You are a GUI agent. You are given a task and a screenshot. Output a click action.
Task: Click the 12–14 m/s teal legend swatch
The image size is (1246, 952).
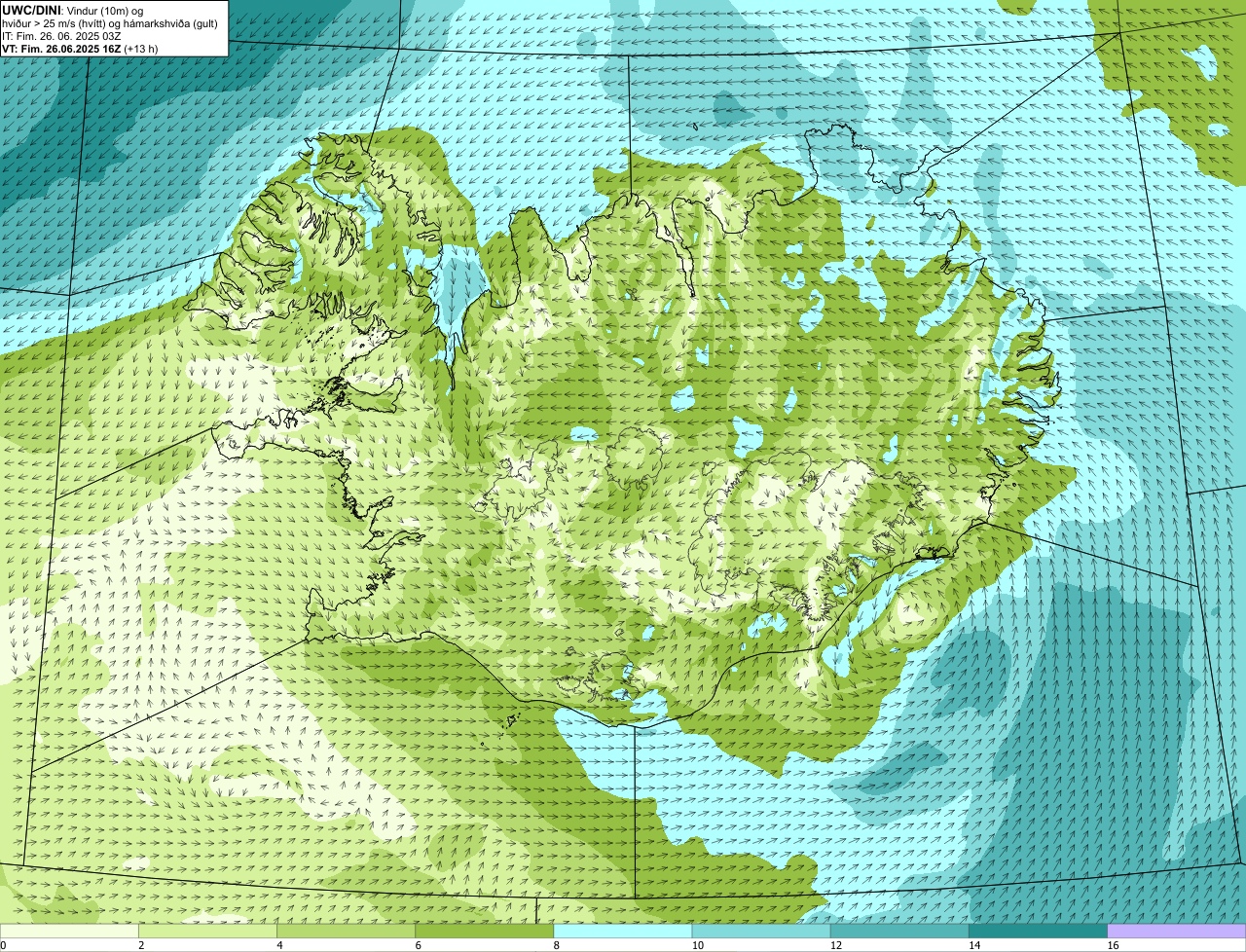[x=899, y=932]
